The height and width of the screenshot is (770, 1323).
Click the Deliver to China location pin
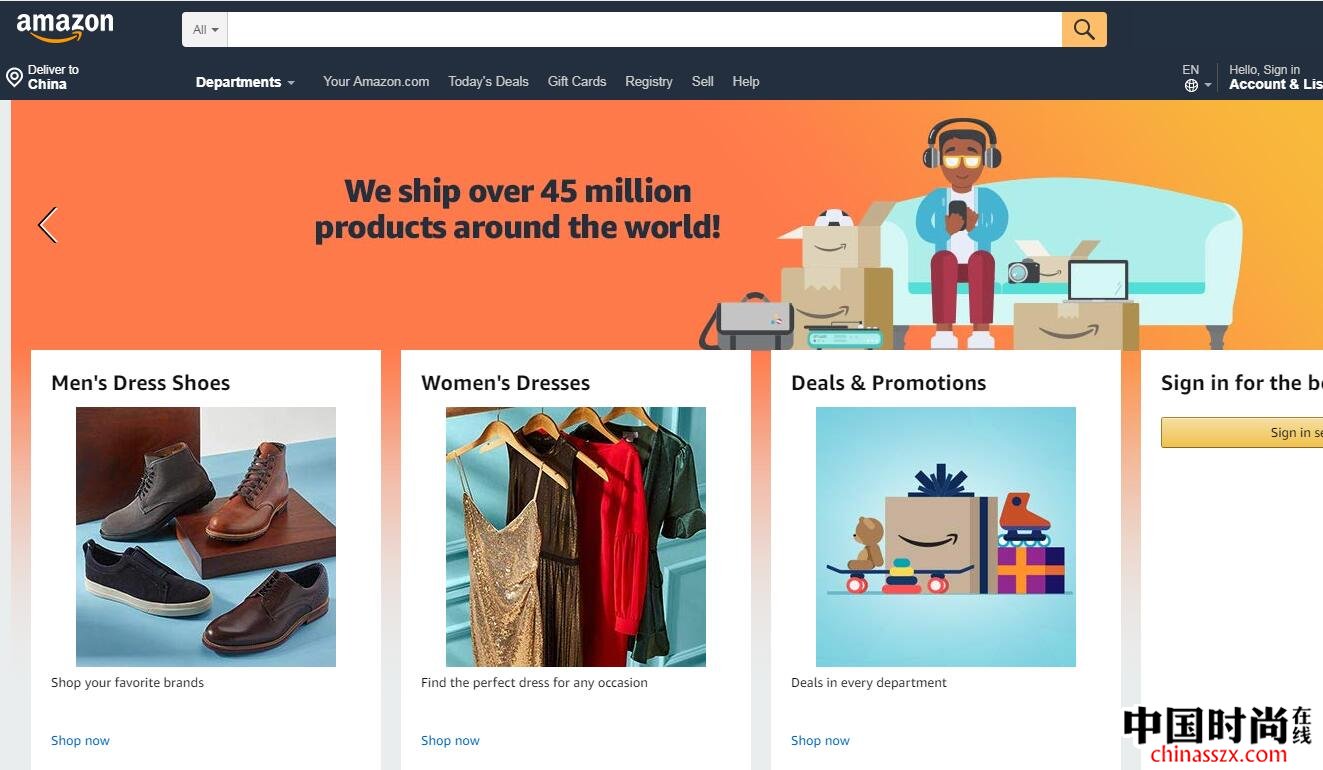click(x=14, y=77)
